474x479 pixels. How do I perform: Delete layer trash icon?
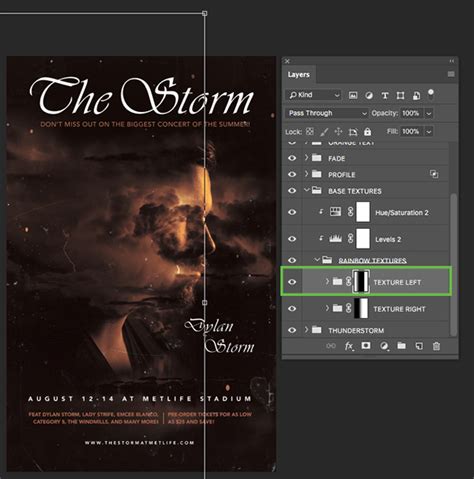(436, 346)
